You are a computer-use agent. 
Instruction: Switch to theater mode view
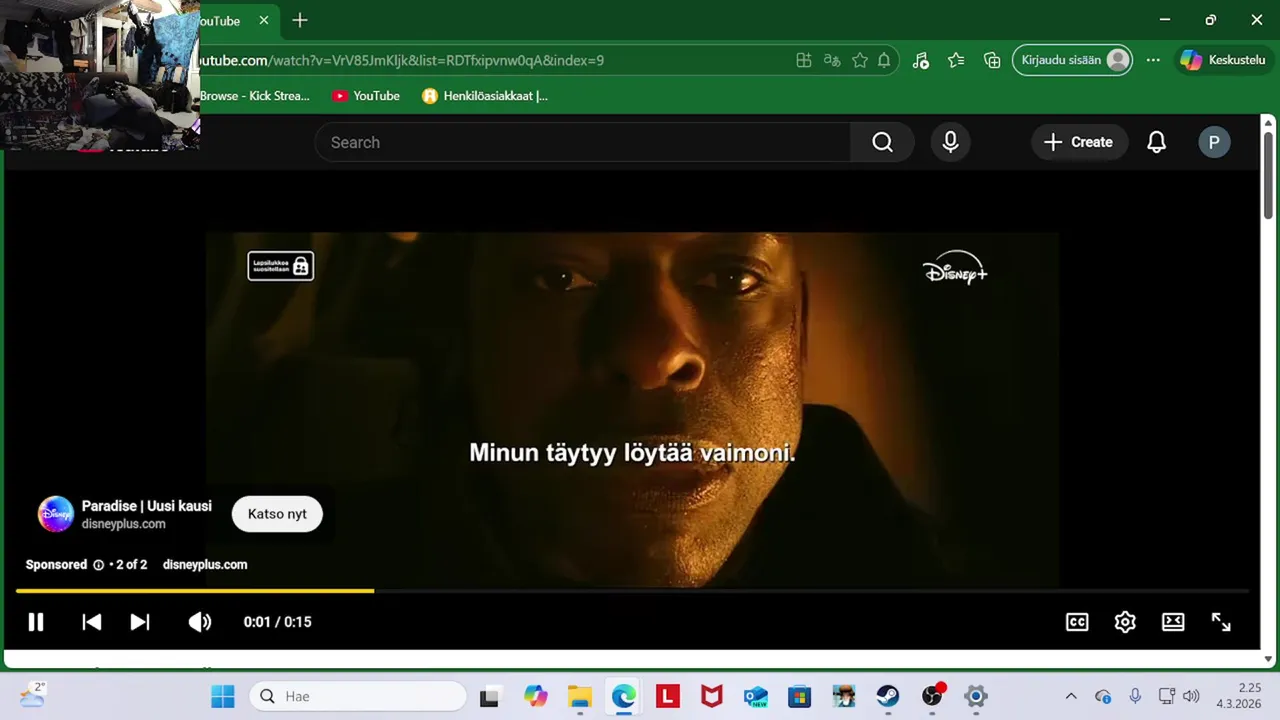(1173, 622)
